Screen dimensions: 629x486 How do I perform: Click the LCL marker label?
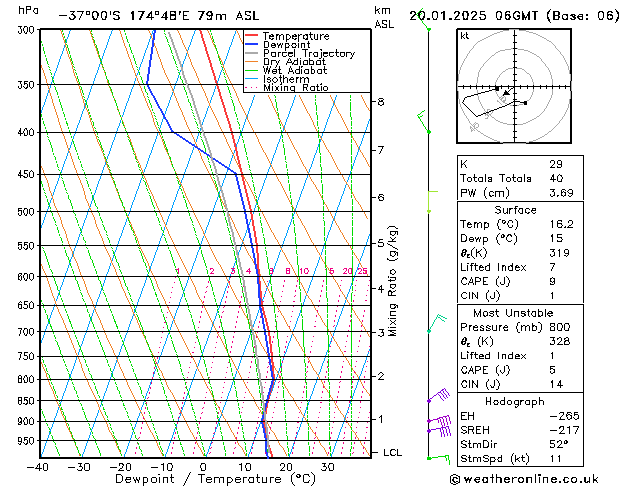pyautogui.click(x=392, y=453)
